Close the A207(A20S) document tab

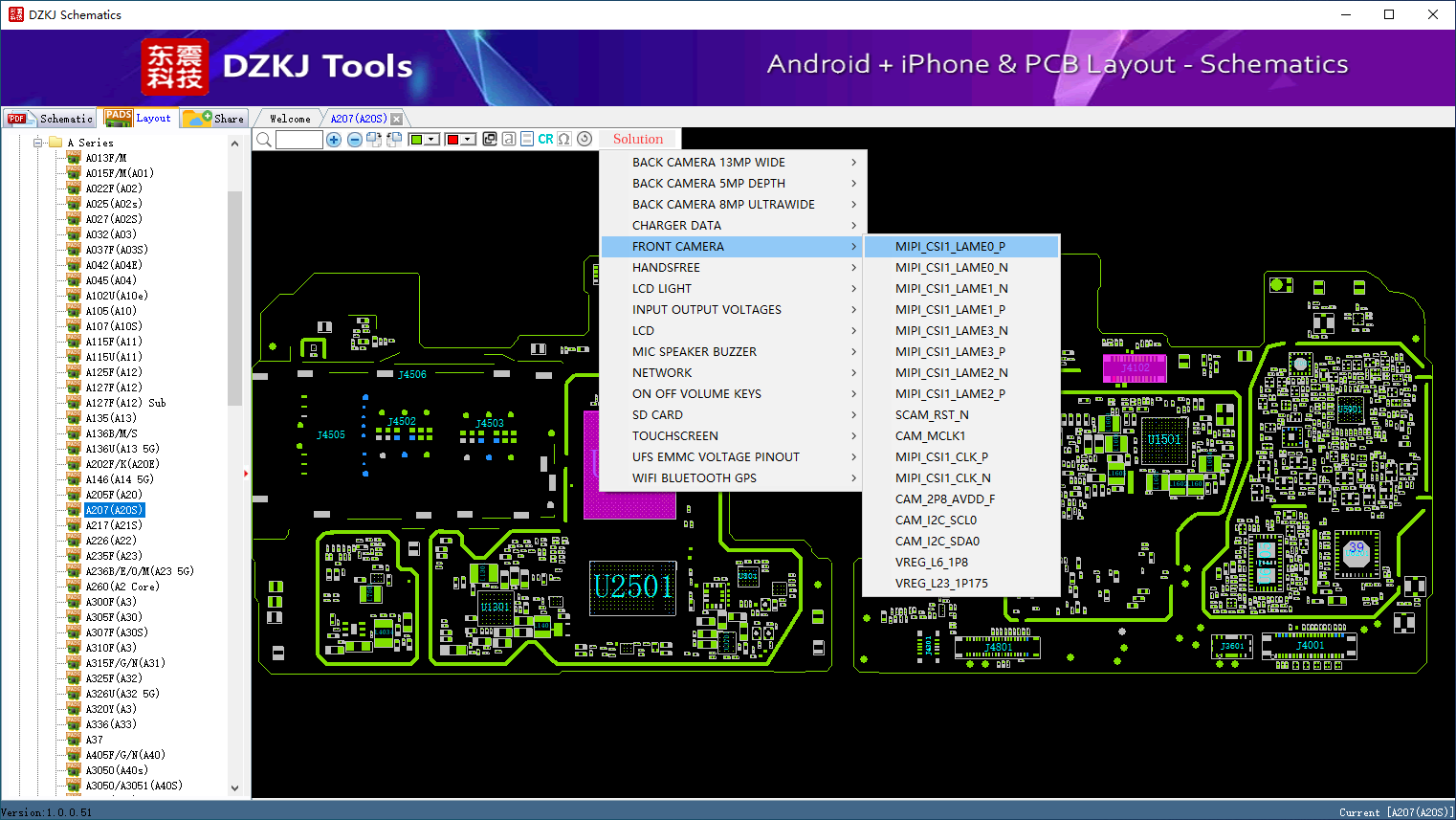397,119
